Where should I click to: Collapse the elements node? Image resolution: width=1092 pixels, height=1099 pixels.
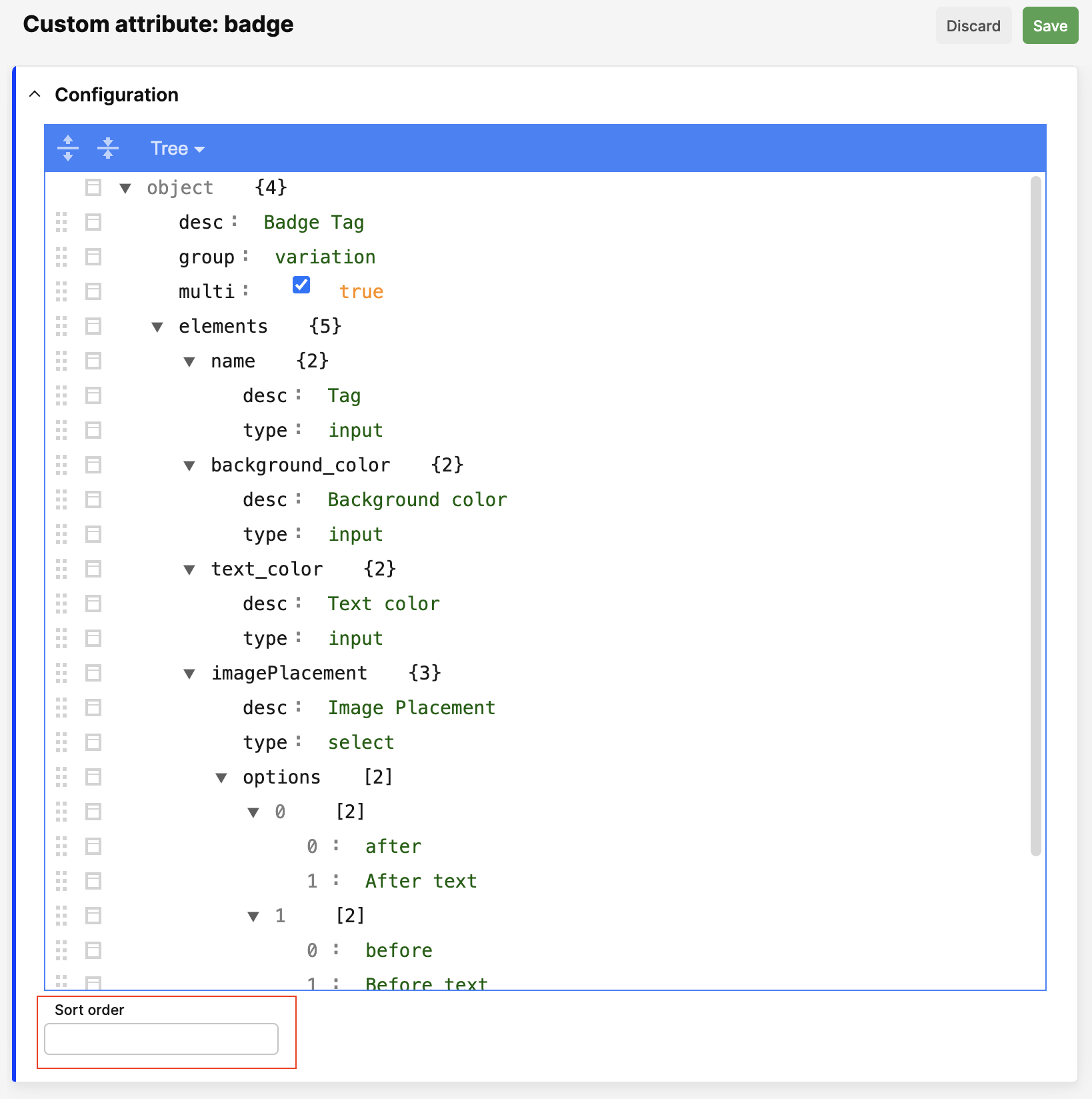pyautogui.click(x=157, y=327)
